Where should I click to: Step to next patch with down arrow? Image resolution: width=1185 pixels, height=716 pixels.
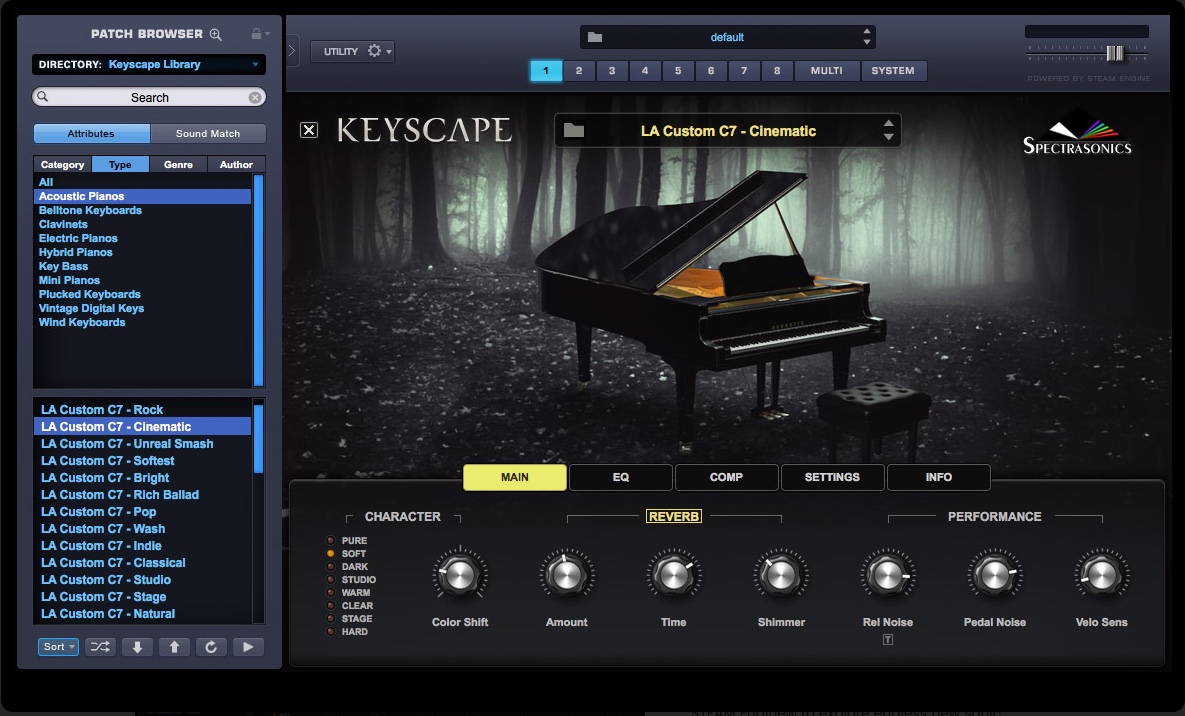pyautogui.click(x=137, y=647)
